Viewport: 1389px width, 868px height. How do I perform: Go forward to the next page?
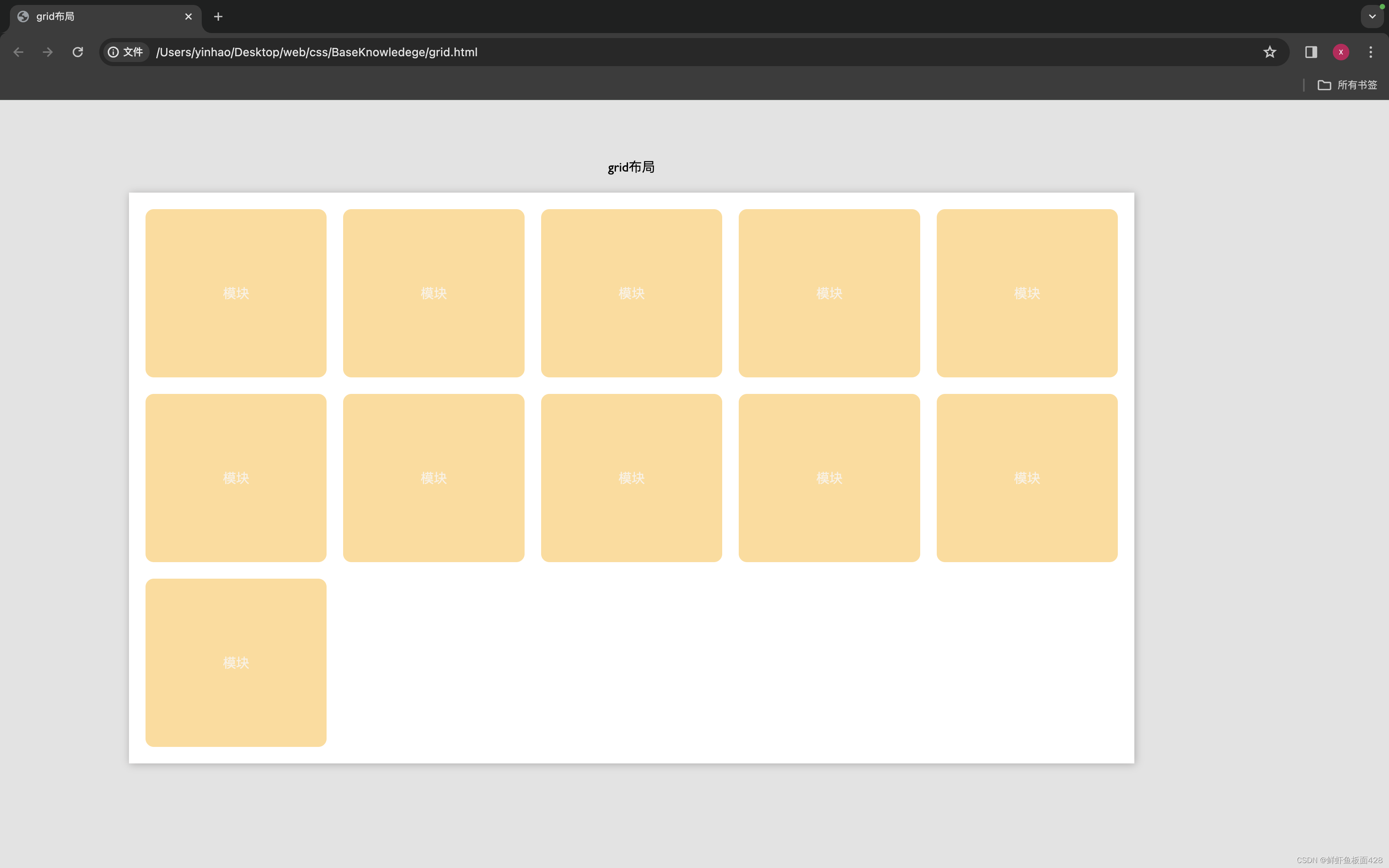tap(48, 52)
